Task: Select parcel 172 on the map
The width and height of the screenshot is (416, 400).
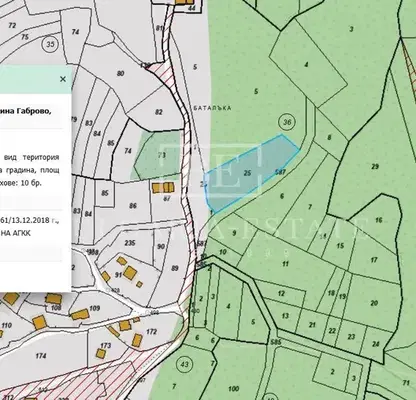Action: [x=151, y=332]
